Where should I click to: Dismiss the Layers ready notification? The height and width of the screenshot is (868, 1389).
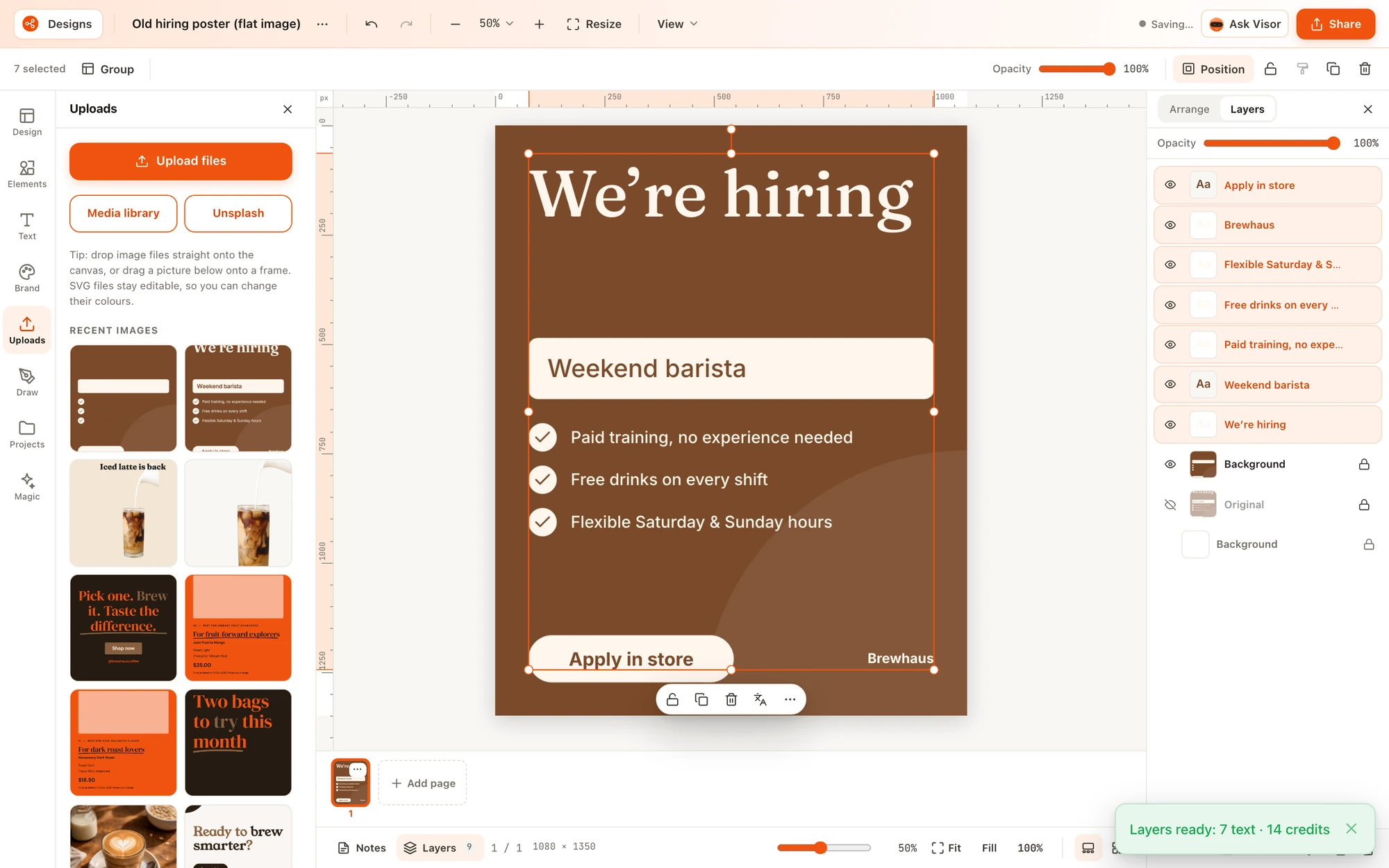(1351, 828)
